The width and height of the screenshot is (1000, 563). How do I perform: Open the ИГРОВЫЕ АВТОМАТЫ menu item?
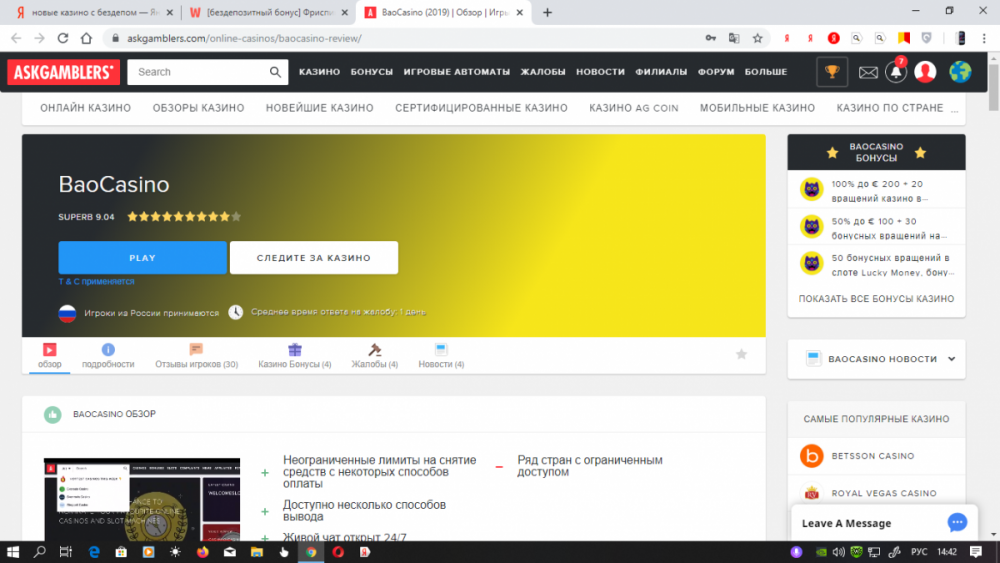point(456,72)
